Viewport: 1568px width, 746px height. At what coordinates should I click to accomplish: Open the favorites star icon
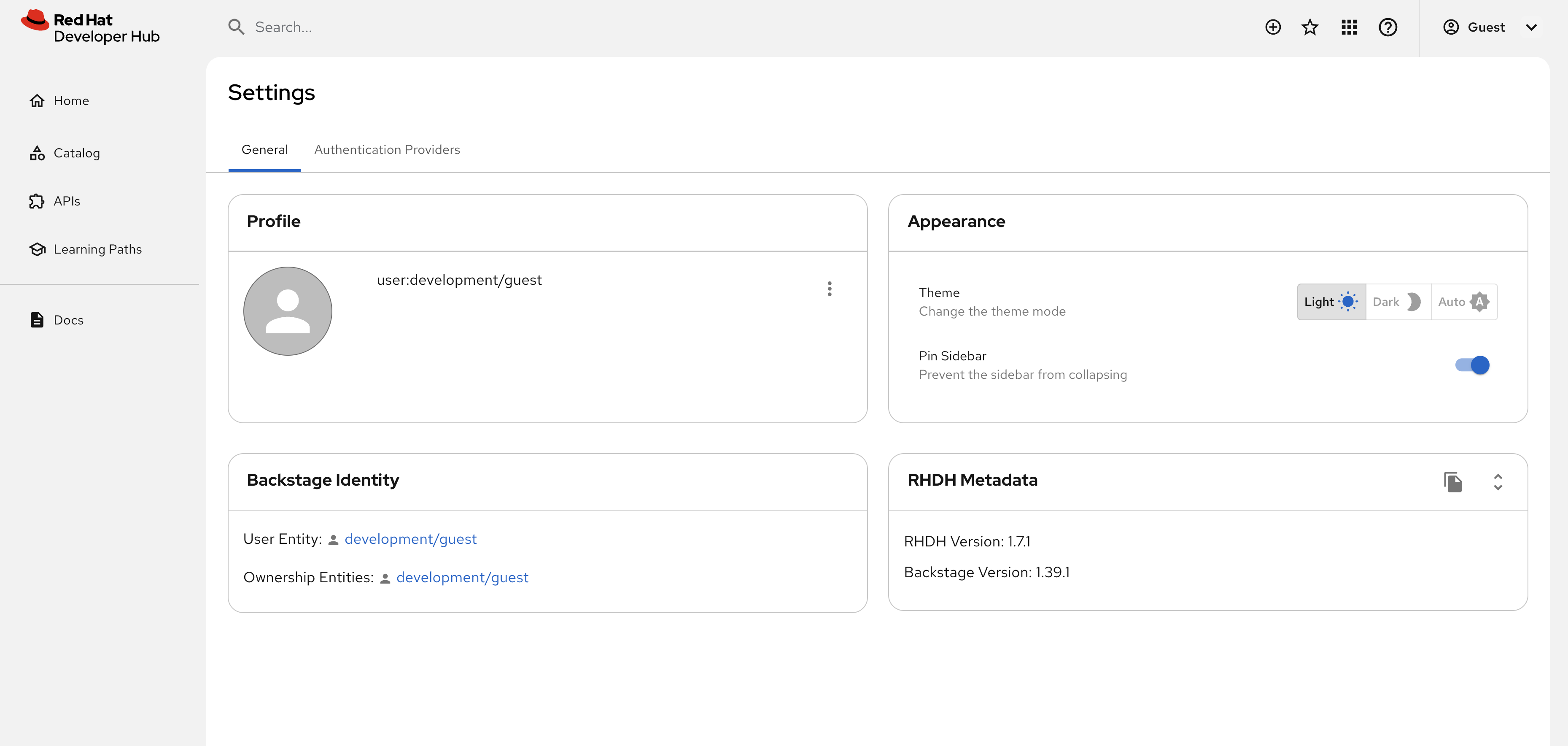pyautogui.click(x=1310, y=27)
